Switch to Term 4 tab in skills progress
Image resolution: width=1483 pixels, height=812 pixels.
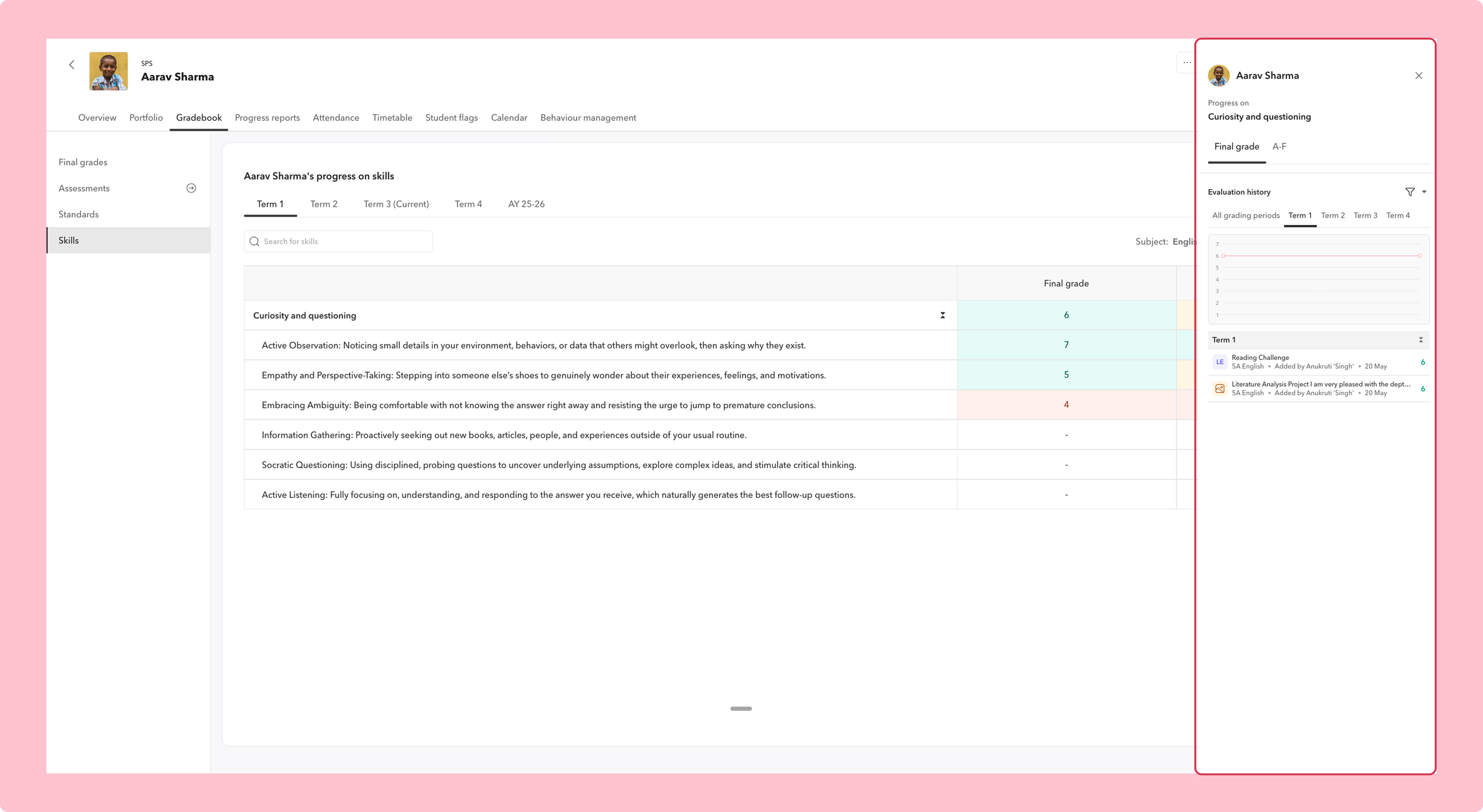[x=468, y=204]
